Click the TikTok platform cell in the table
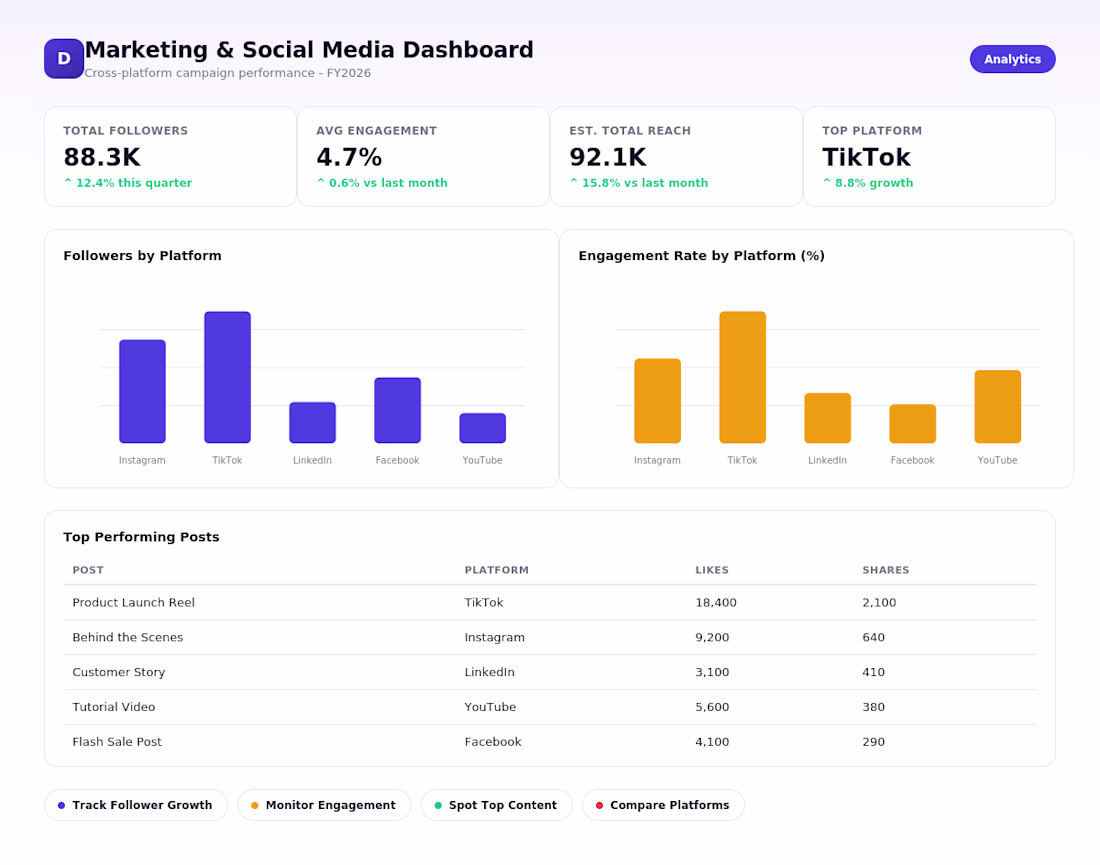Viewport: 1100px width, 865px height. click(x=484, y=603)
